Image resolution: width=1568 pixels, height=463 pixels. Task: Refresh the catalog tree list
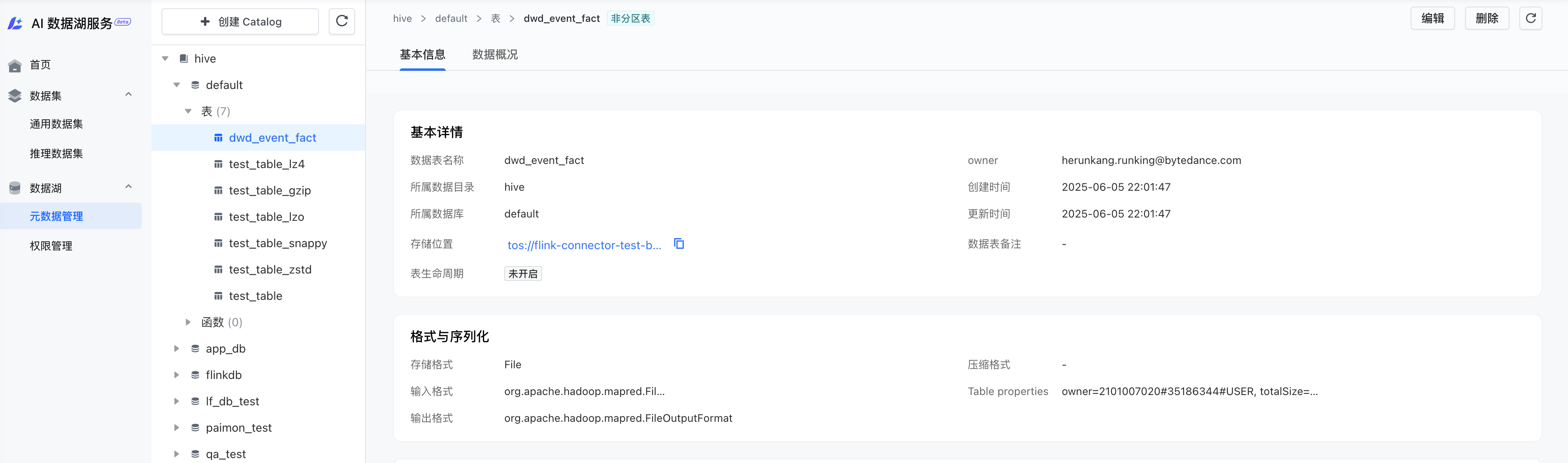[342, 21]
